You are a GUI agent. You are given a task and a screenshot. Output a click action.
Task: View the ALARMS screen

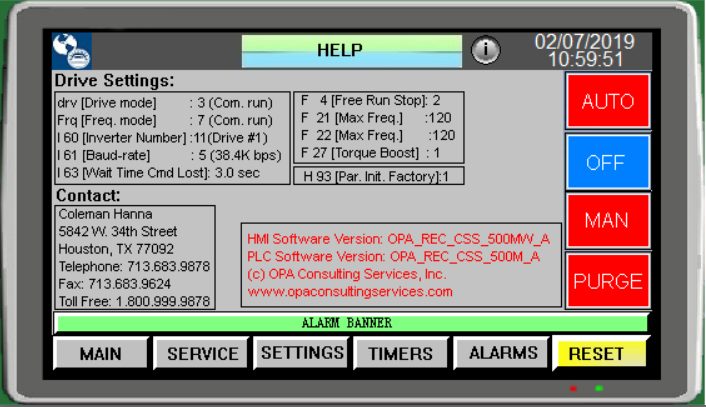(503, 352)
